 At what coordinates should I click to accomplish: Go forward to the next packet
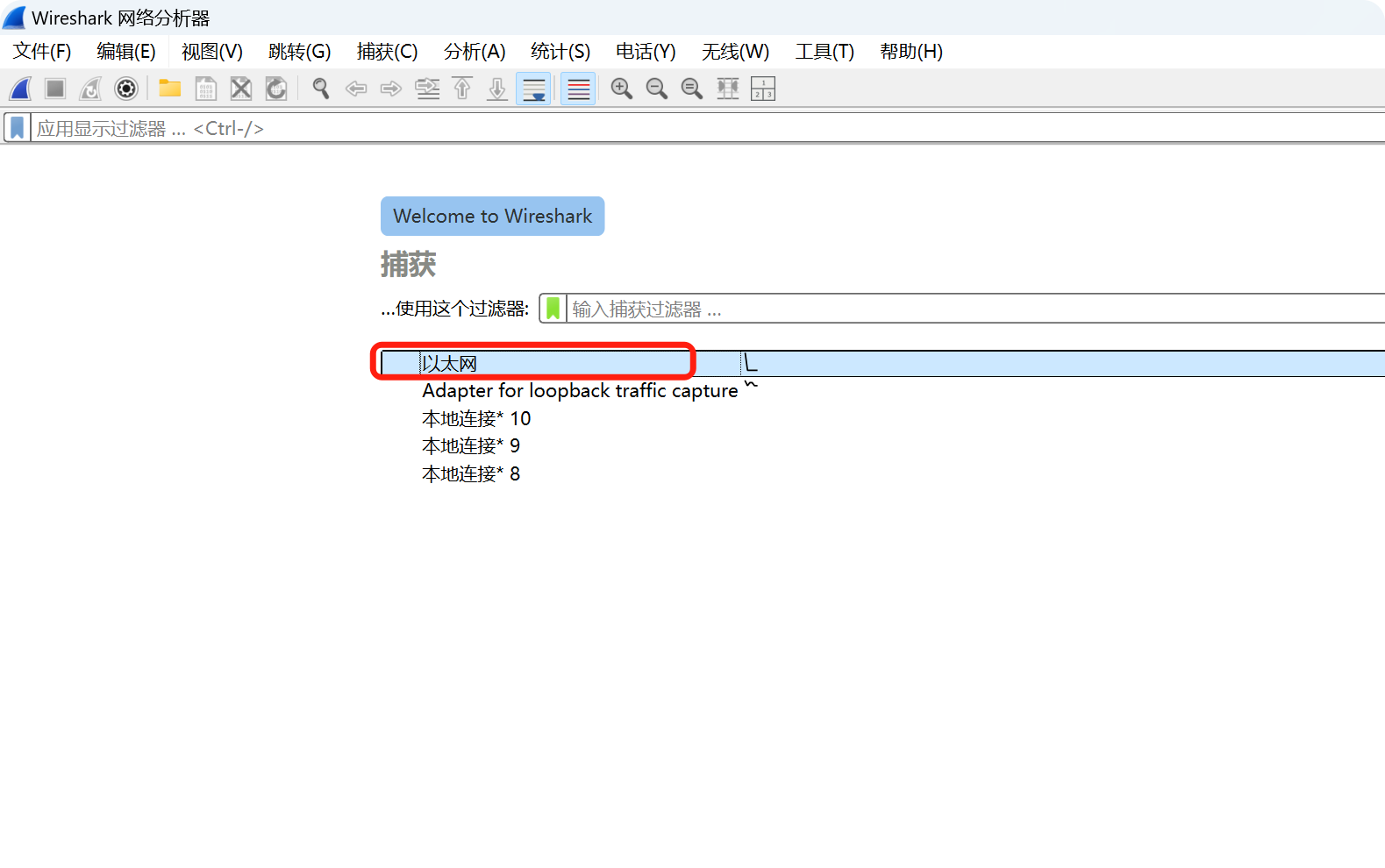[x=391, y=89]
